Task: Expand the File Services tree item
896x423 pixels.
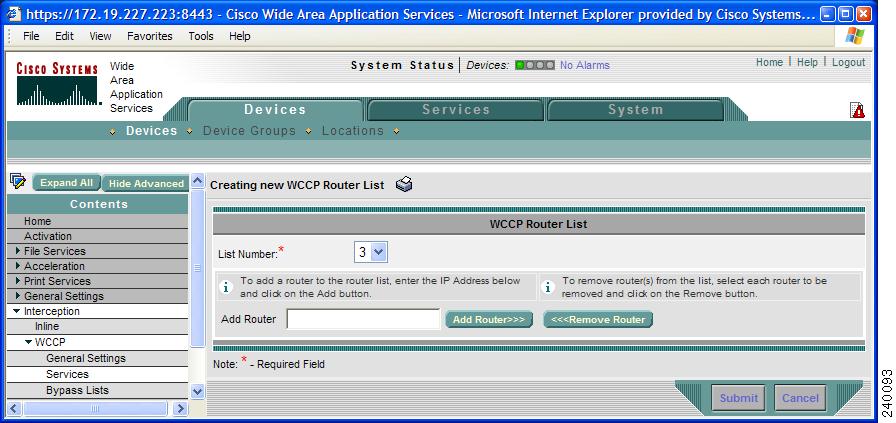Action: 18,250
